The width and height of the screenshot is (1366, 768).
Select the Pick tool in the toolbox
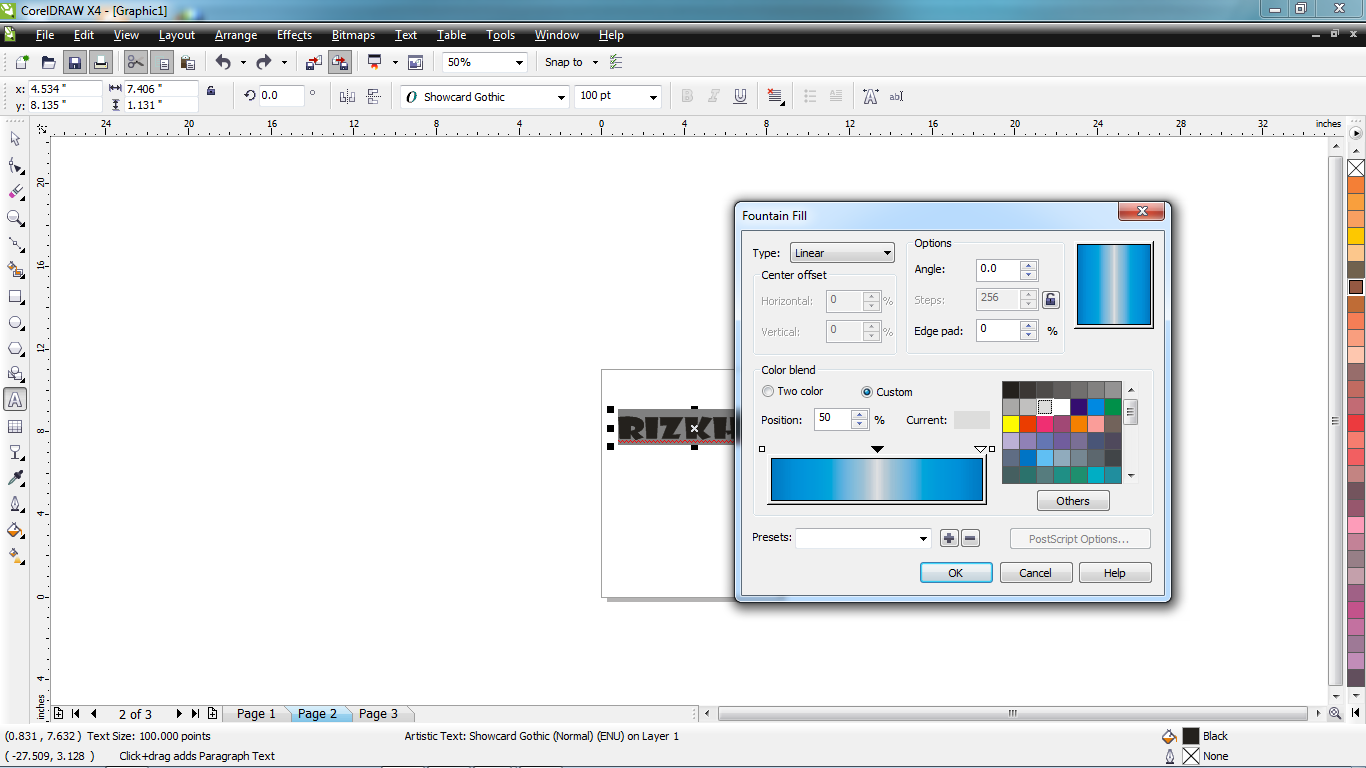(15, 139)
